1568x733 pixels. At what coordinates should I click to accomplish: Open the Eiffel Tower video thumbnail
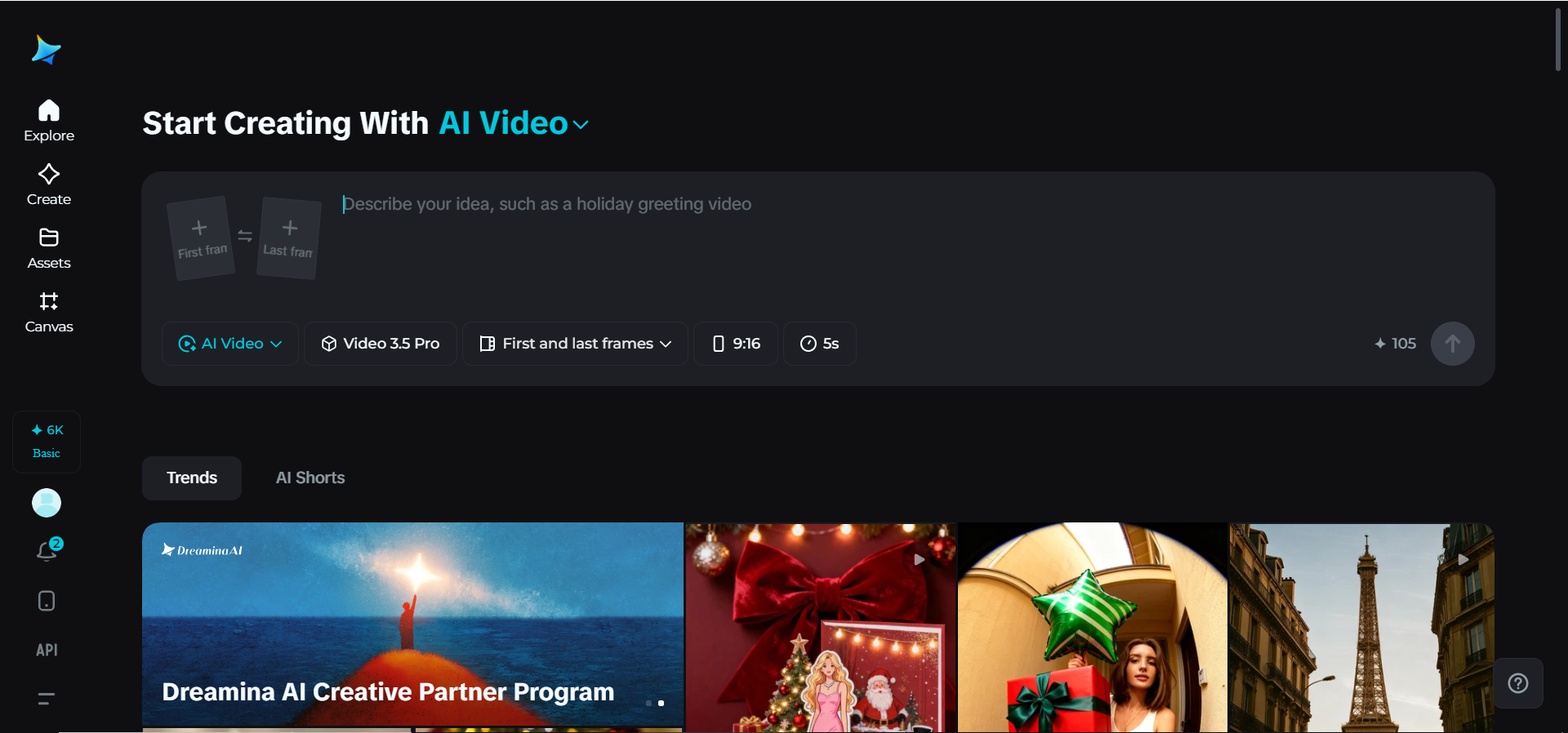(1361, 628)
